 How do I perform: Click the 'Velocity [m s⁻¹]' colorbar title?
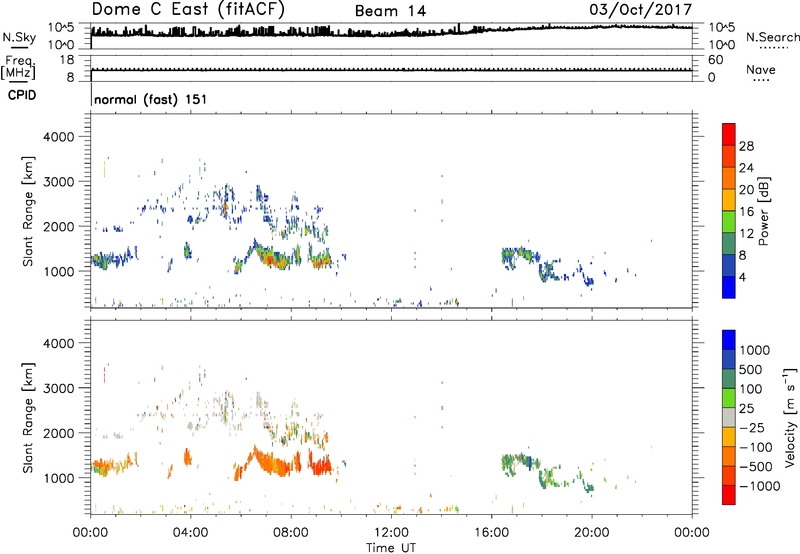[790, 417]
